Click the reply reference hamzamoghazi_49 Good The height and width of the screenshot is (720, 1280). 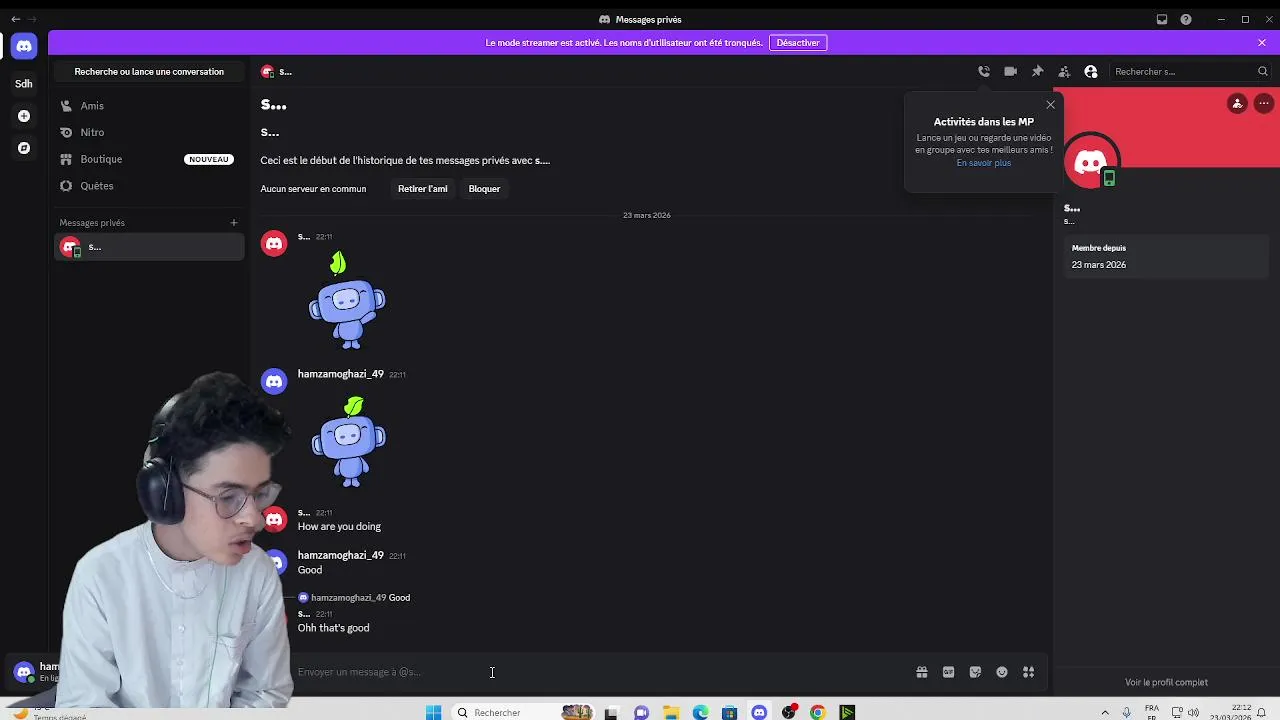(354, 598)
